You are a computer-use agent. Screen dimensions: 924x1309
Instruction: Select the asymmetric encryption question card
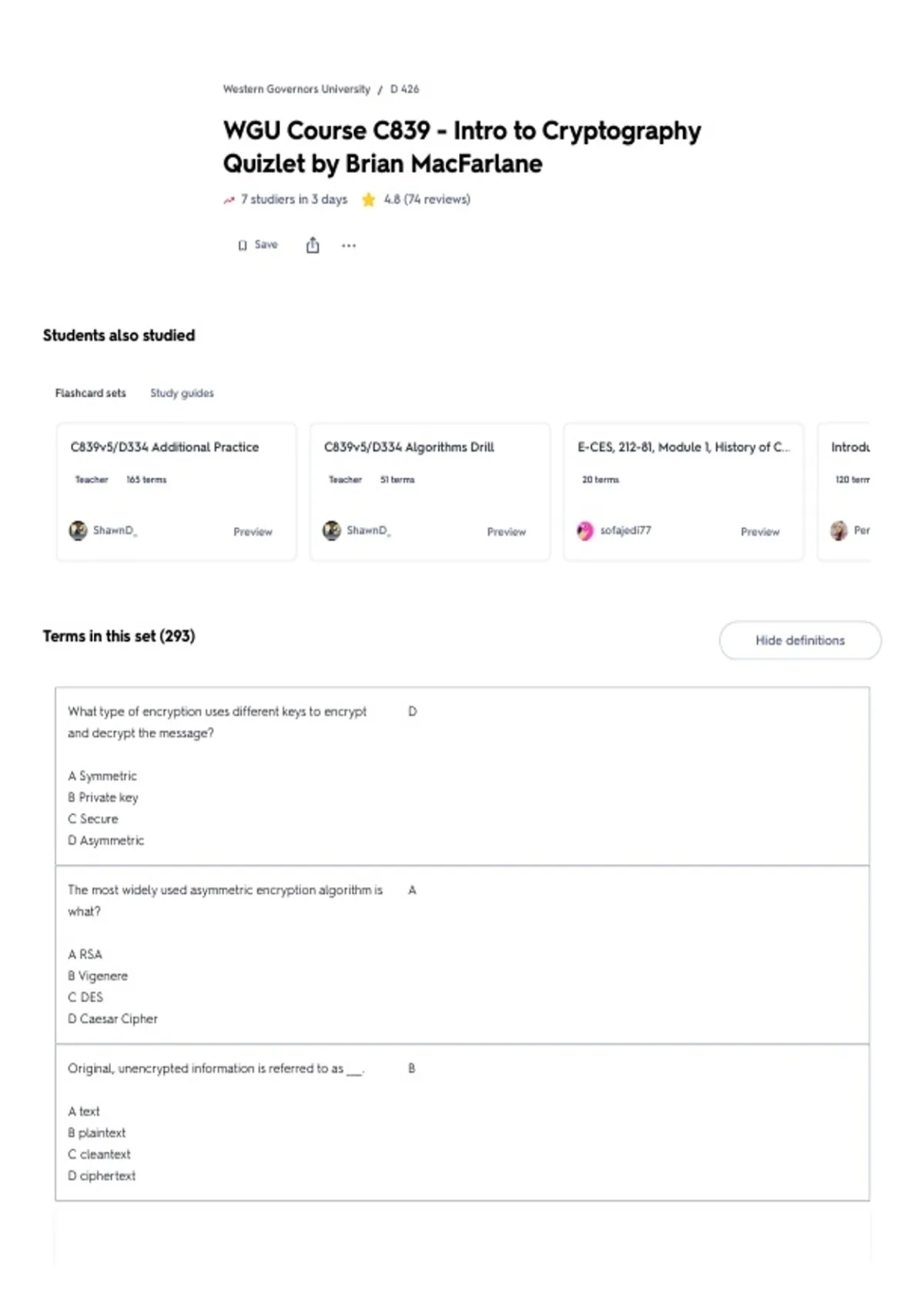click(x=462, y=954)
